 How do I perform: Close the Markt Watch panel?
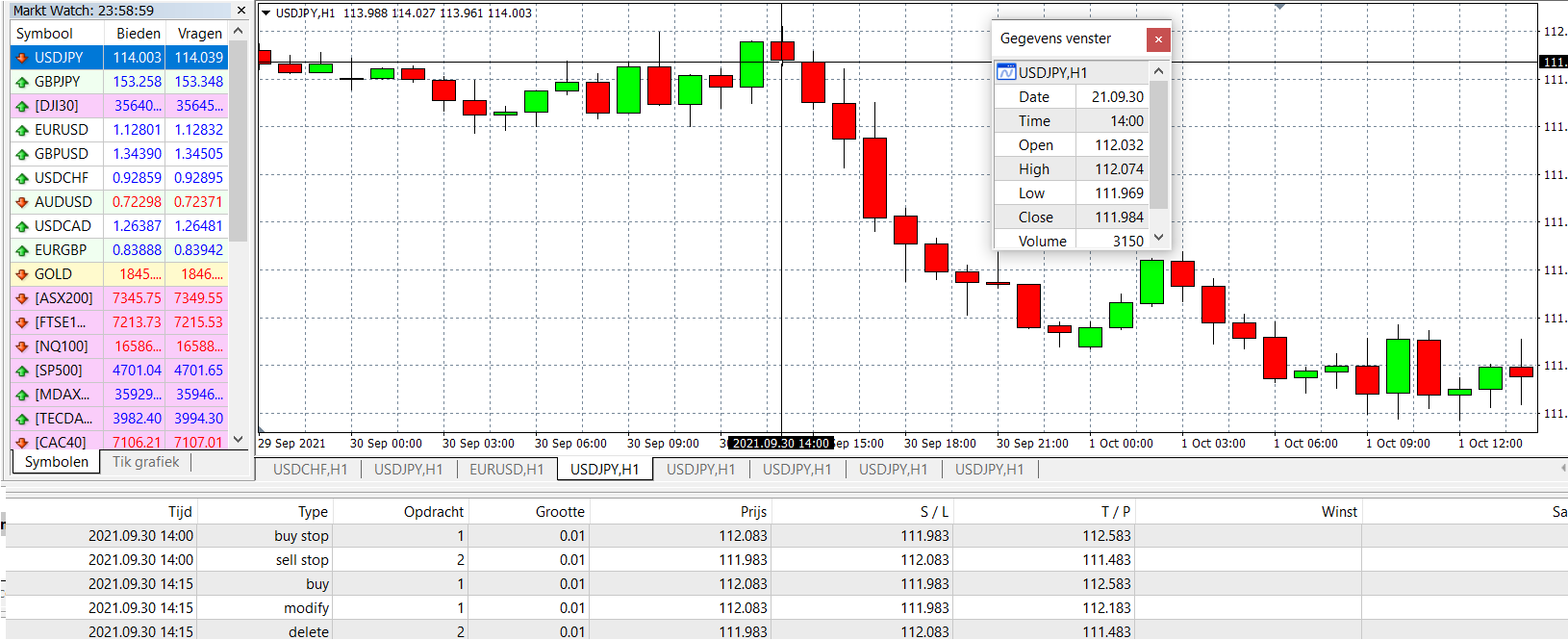[x=240, y=11]
